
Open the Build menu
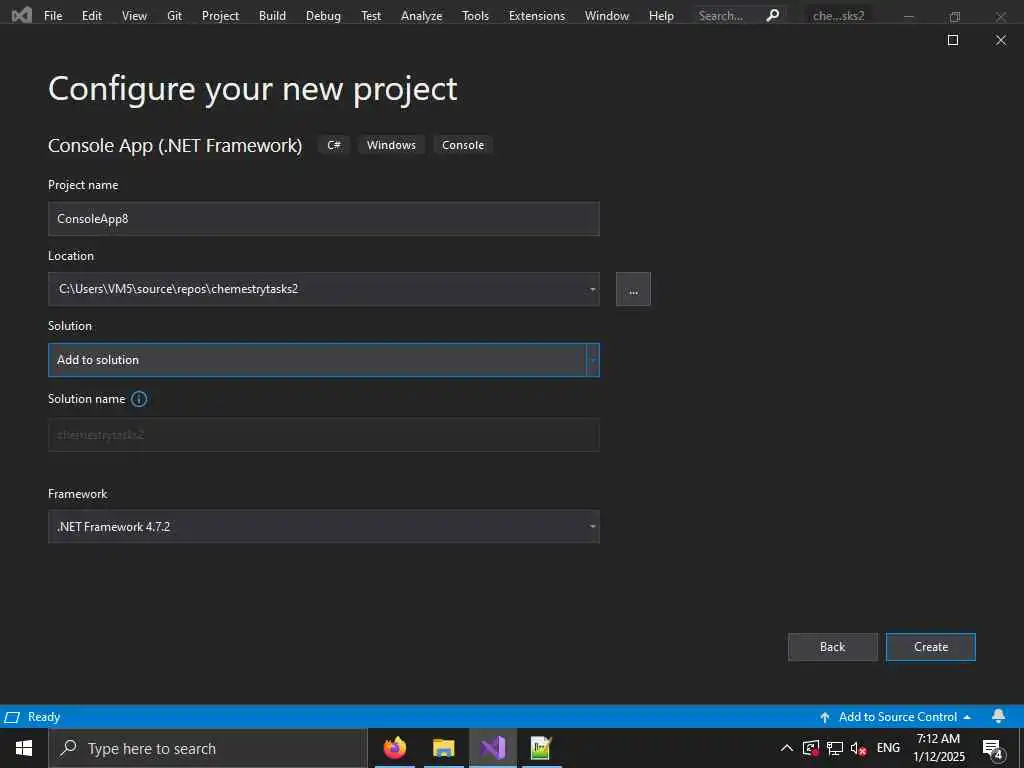click(x=272, y=16)
